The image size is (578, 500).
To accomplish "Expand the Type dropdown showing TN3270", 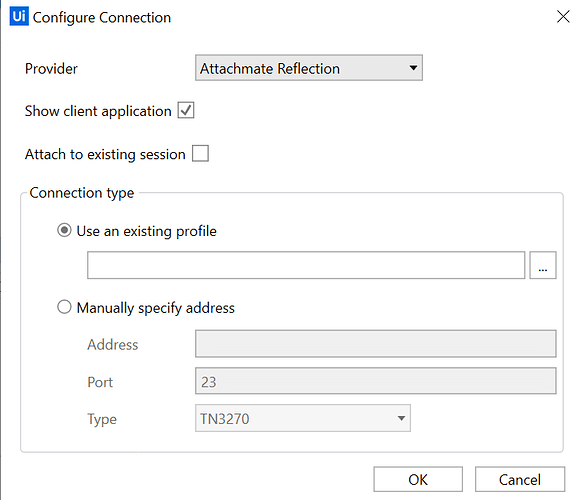I will click(303, 418).
